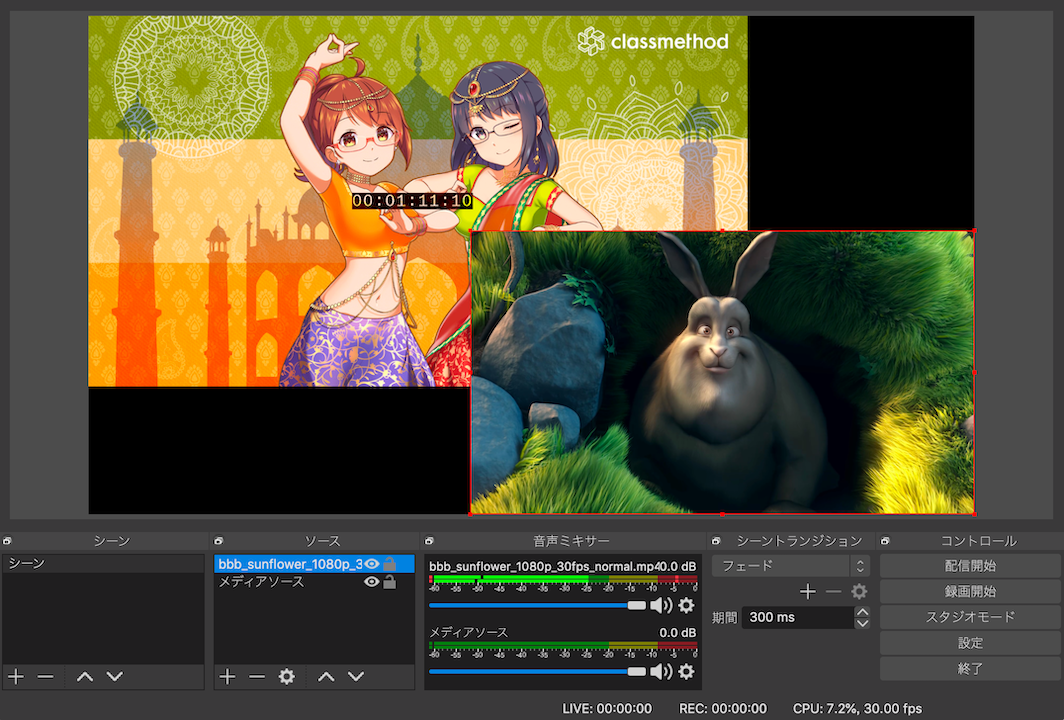Image resolution: width=1064 pixels, height=720 pixels.
Task: Open the gear menu for メディアソース mixer track
Action: click(687, 671)
